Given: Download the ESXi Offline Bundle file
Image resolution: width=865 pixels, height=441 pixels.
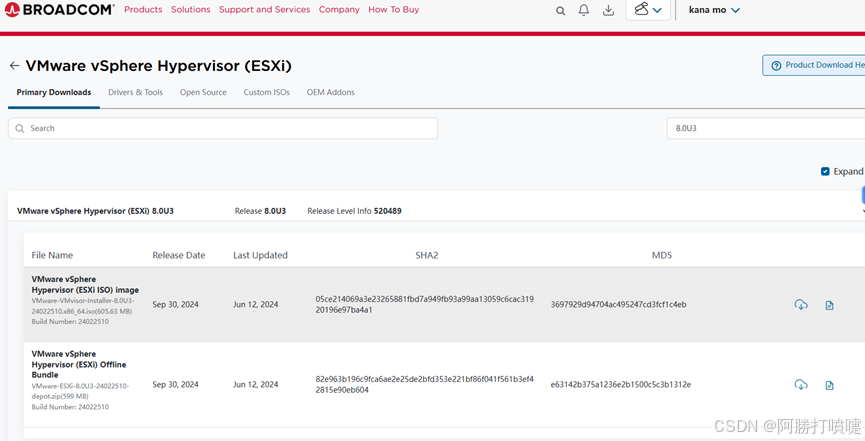Looking at the screenshot, I should pyautogui.click(x=801, y=385).
